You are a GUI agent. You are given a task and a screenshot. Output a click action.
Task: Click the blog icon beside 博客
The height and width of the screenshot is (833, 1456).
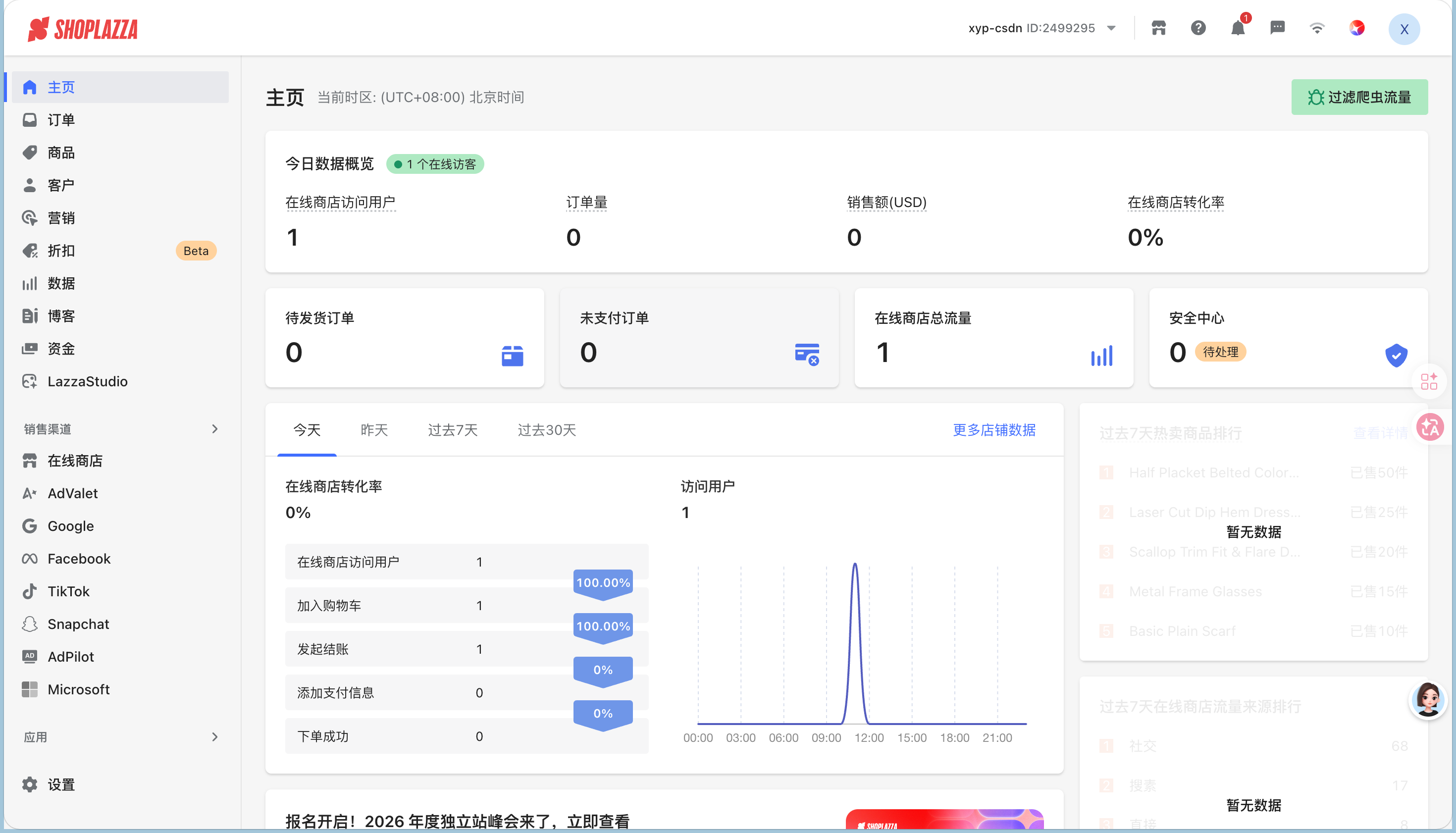pyautogui.click(x=30, y=316)
